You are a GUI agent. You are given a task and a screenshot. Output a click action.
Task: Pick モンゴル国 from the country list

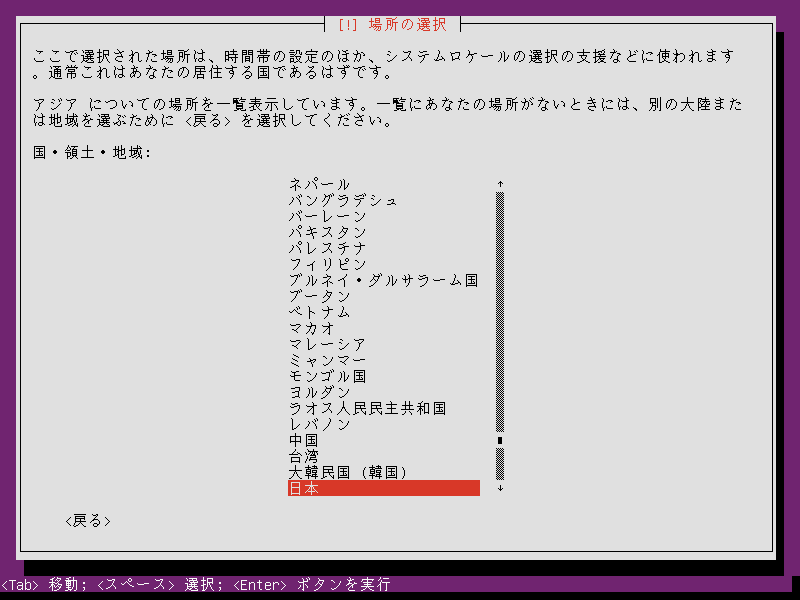[384, 376]
